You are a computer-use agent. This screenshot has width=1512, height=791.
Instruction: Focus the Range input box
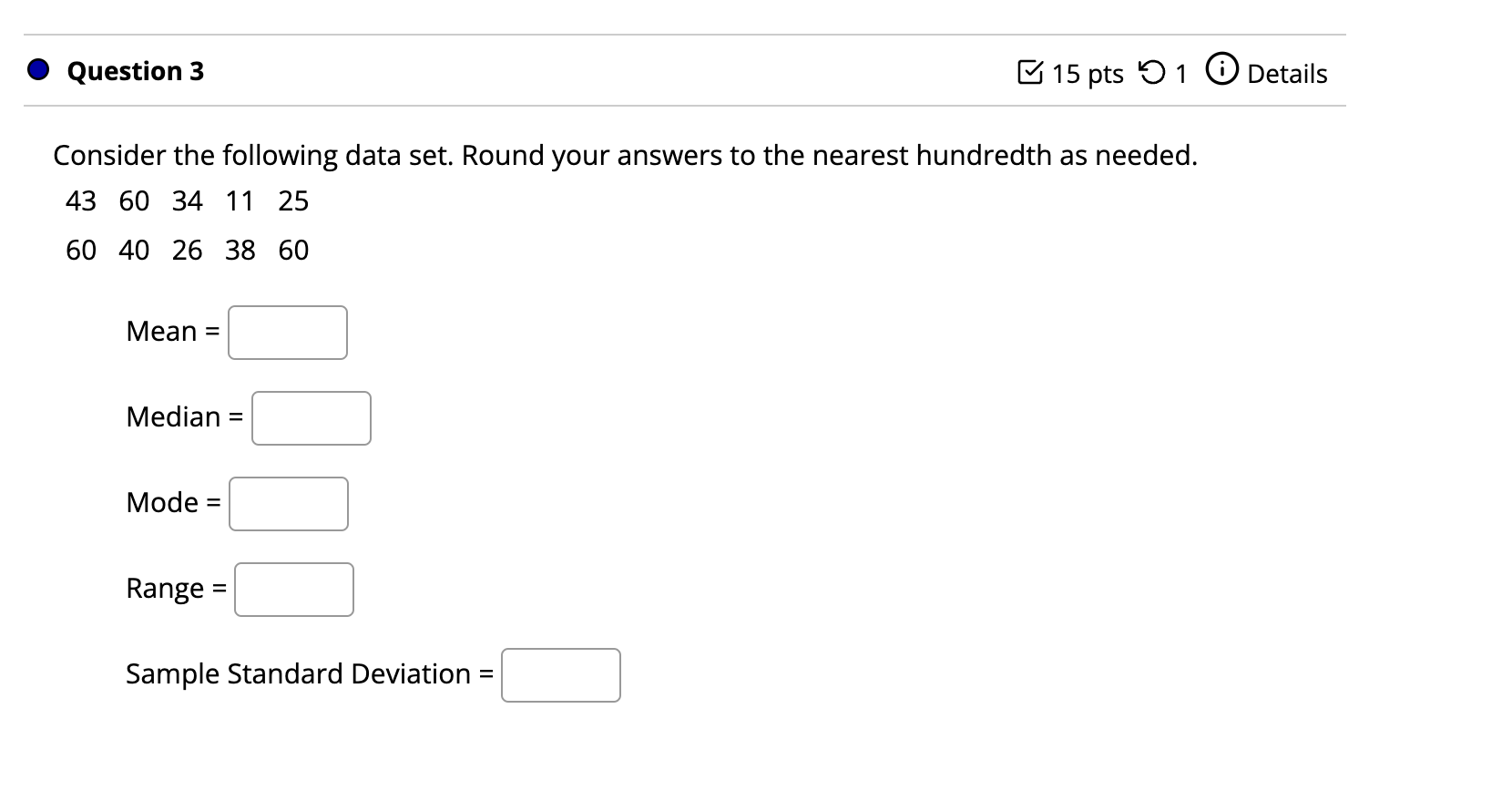coord(294,590)
